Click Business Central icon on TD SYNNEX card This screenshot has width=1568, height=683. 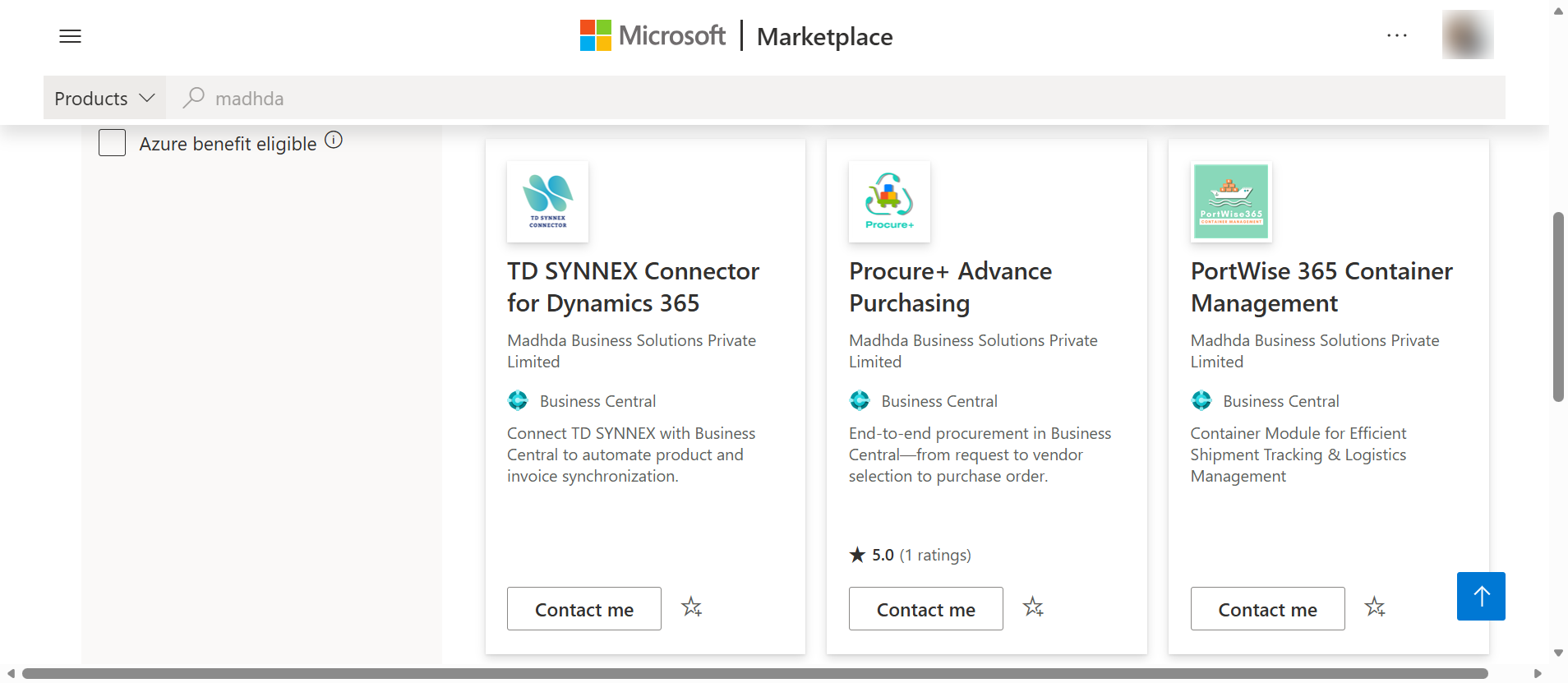[518, 400]
